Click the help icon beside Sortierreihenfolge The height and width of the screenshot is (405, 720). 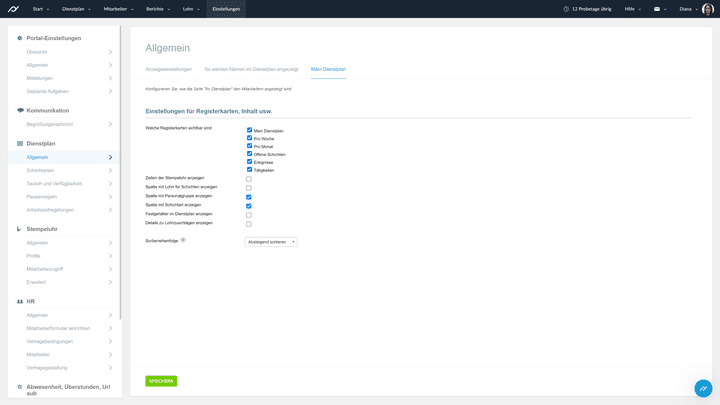(x=183, y=240)
